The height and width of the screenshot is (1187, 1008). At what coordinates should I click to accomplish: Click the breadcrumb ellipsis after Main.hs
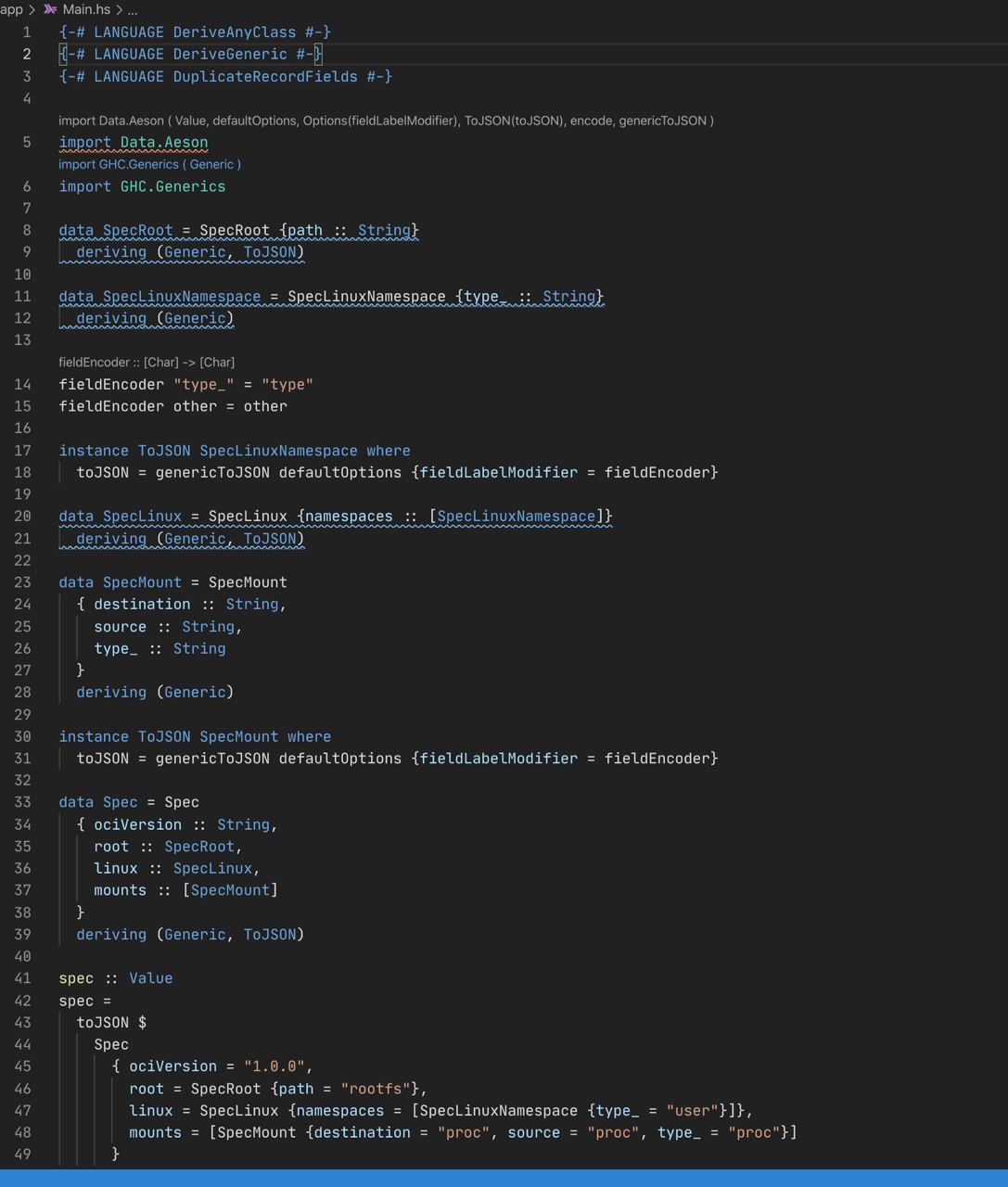pos(133,10)
